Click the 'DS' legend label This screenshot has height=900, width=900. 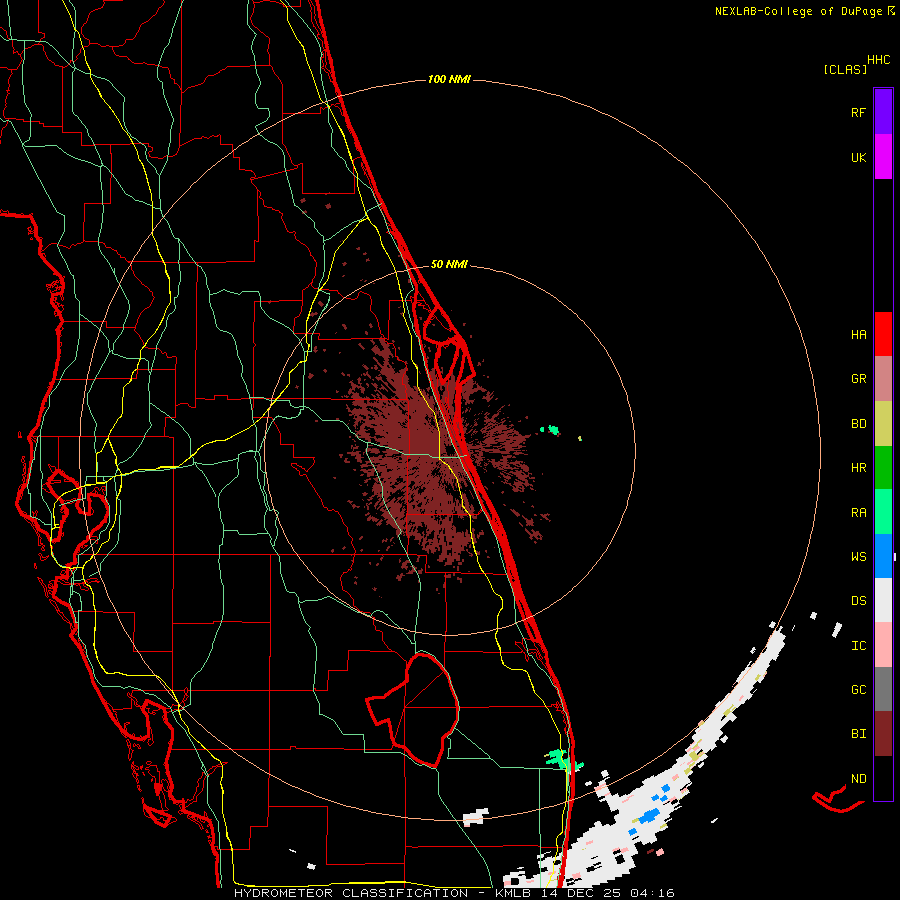[x=858, y=601]
